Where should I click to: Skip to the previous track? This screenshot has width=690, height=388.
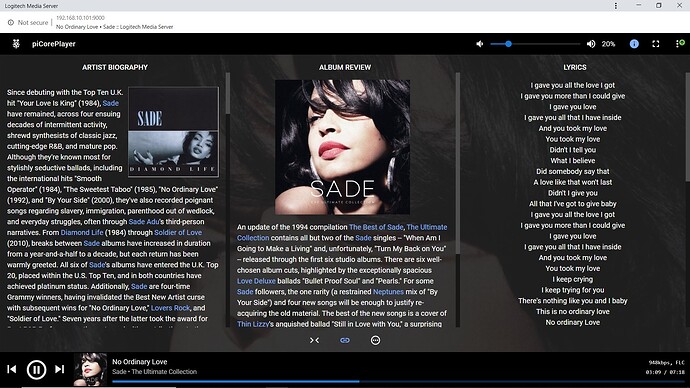(x=12, y=369)
